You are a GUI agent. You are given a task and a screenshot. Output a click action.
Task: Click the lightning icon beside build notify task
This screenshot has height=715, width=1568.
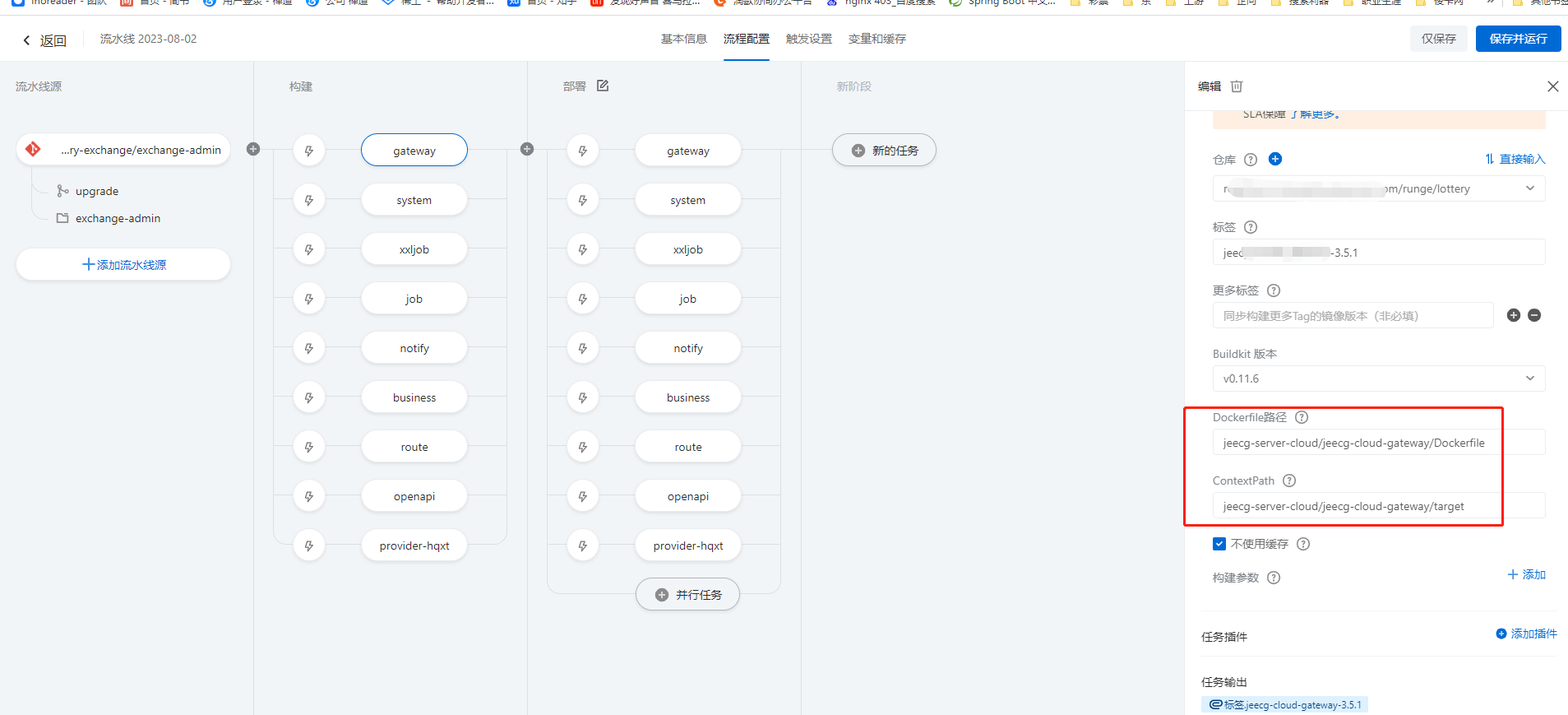pyautogui.click(x=309, y=348)
